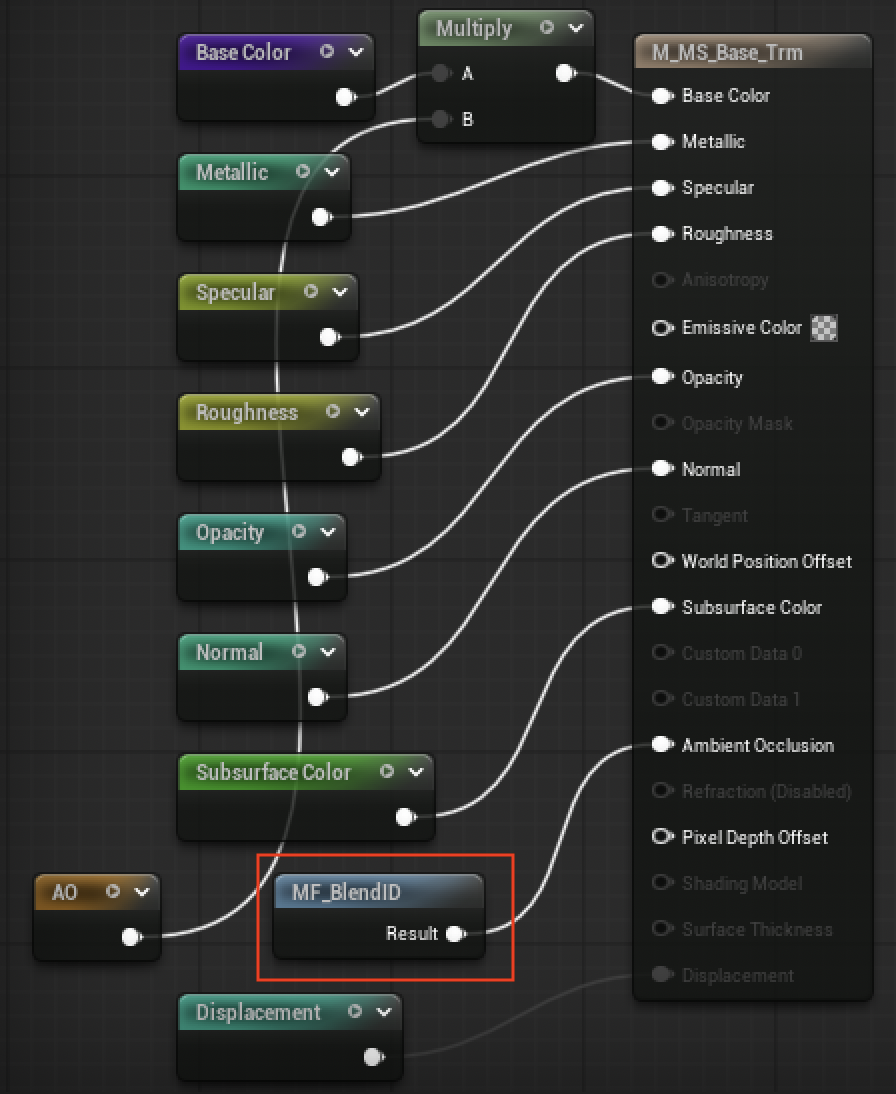Toggle preview circle on Normal node

[x=299, y=651]
